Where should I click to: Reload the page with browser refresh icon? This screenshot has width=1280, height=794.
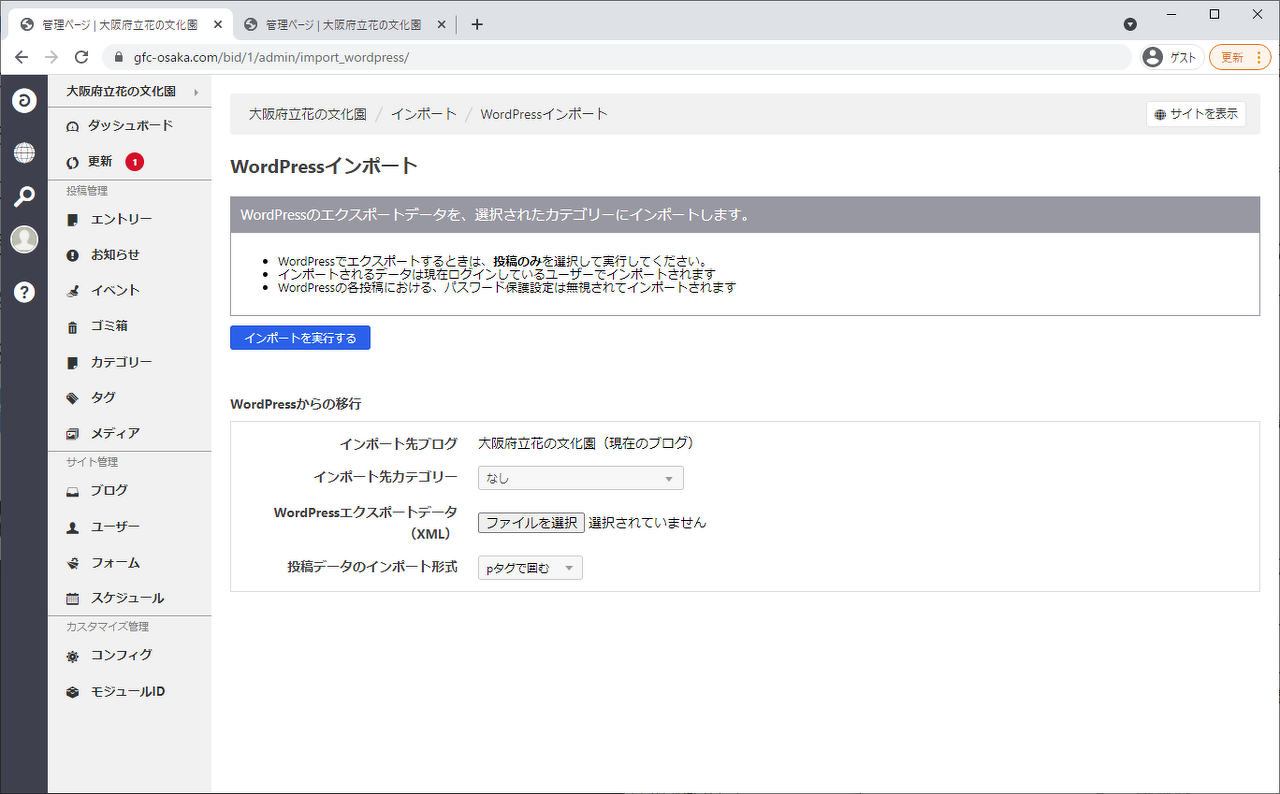(x=82, y=57)
